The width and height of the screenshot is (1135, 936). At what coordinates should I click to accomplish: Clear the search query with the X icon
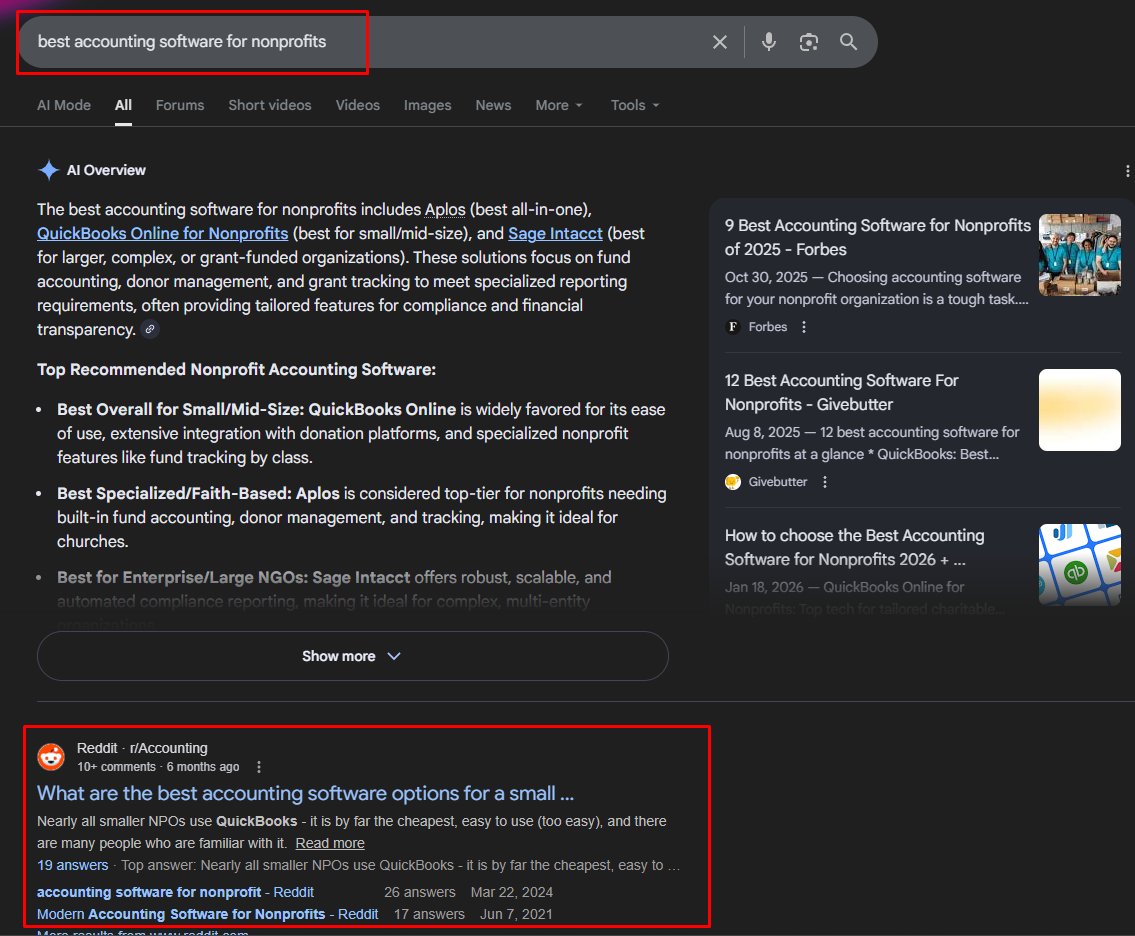pos(720,42)
